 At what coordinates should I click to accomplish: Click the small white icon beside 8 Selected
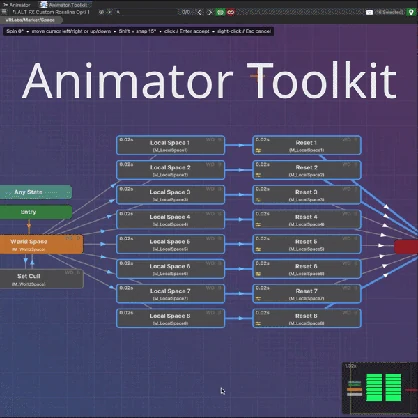pos(369,12)
